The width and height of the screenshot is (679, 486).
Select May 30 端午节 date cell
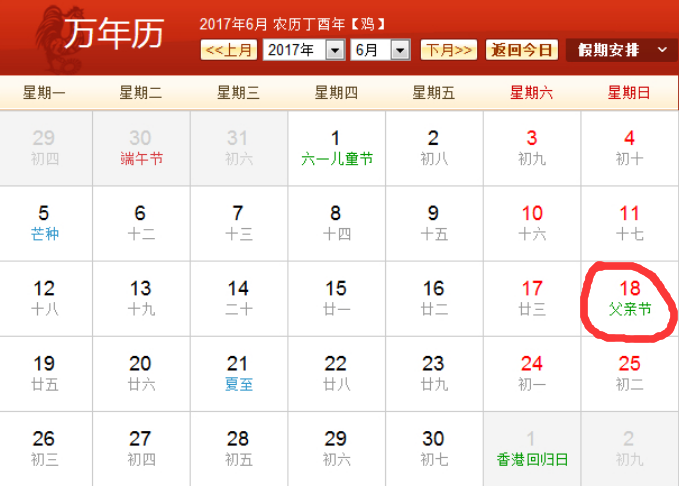[x=141, y=147]
